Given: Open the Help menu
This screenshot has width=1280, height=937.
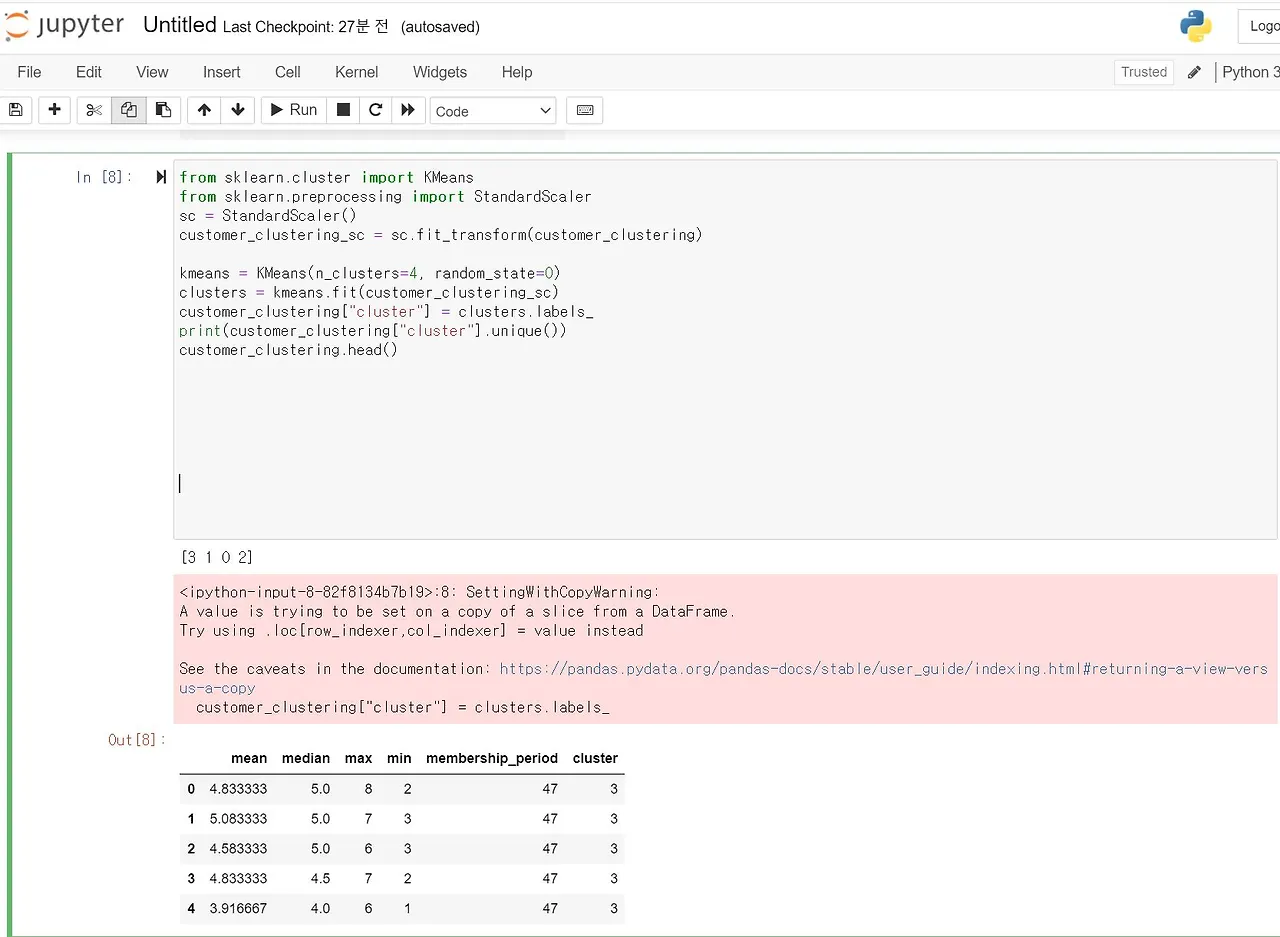Looking at the screenshot, I should tap(517, 72).
